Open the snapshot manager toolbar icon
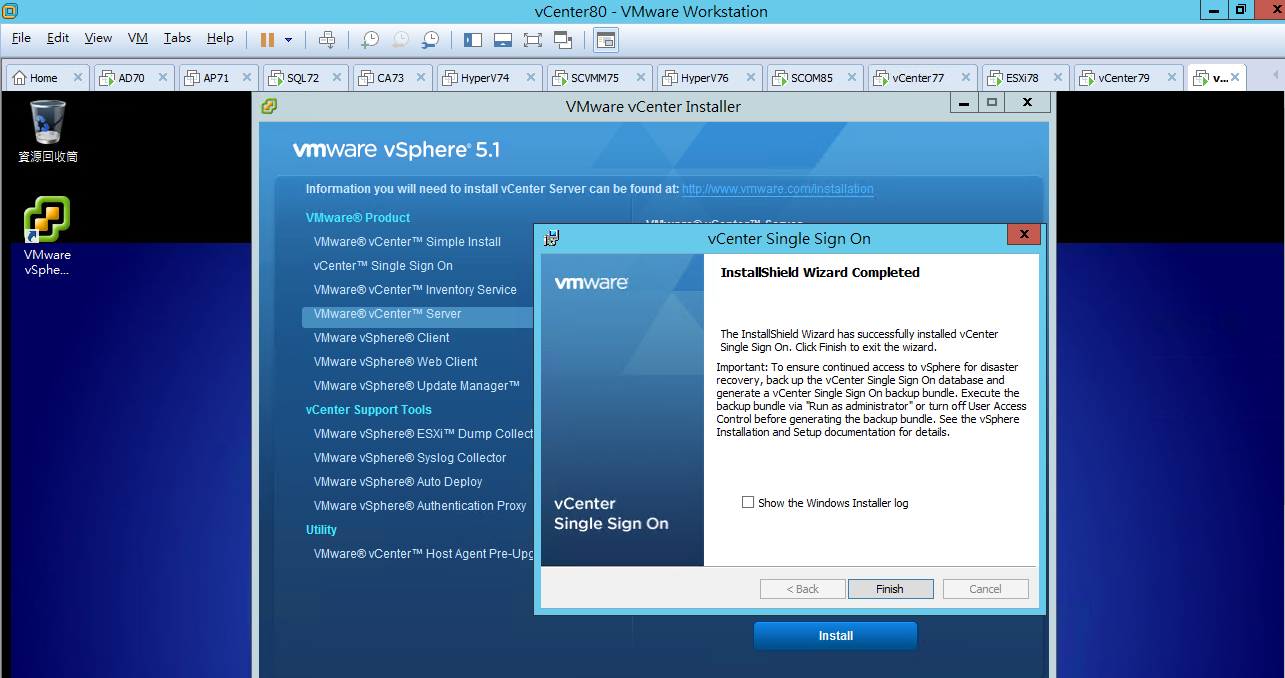Screen dimensions: 1285x678 click(x=430, y=40)
